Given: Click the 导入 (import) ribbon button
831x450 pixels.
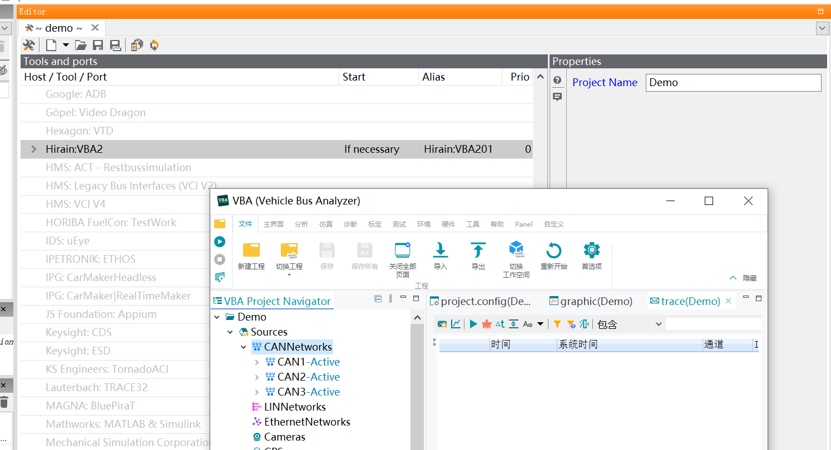Looking at the screenshot, I should coord(440,256).
